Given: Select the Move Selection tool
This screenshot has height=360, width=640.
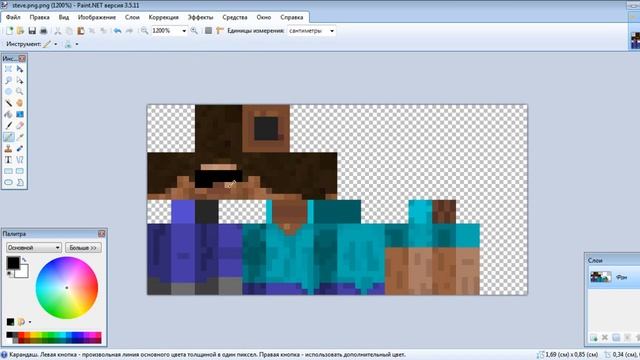Looking at the screenshot, I should click(20, 80).
